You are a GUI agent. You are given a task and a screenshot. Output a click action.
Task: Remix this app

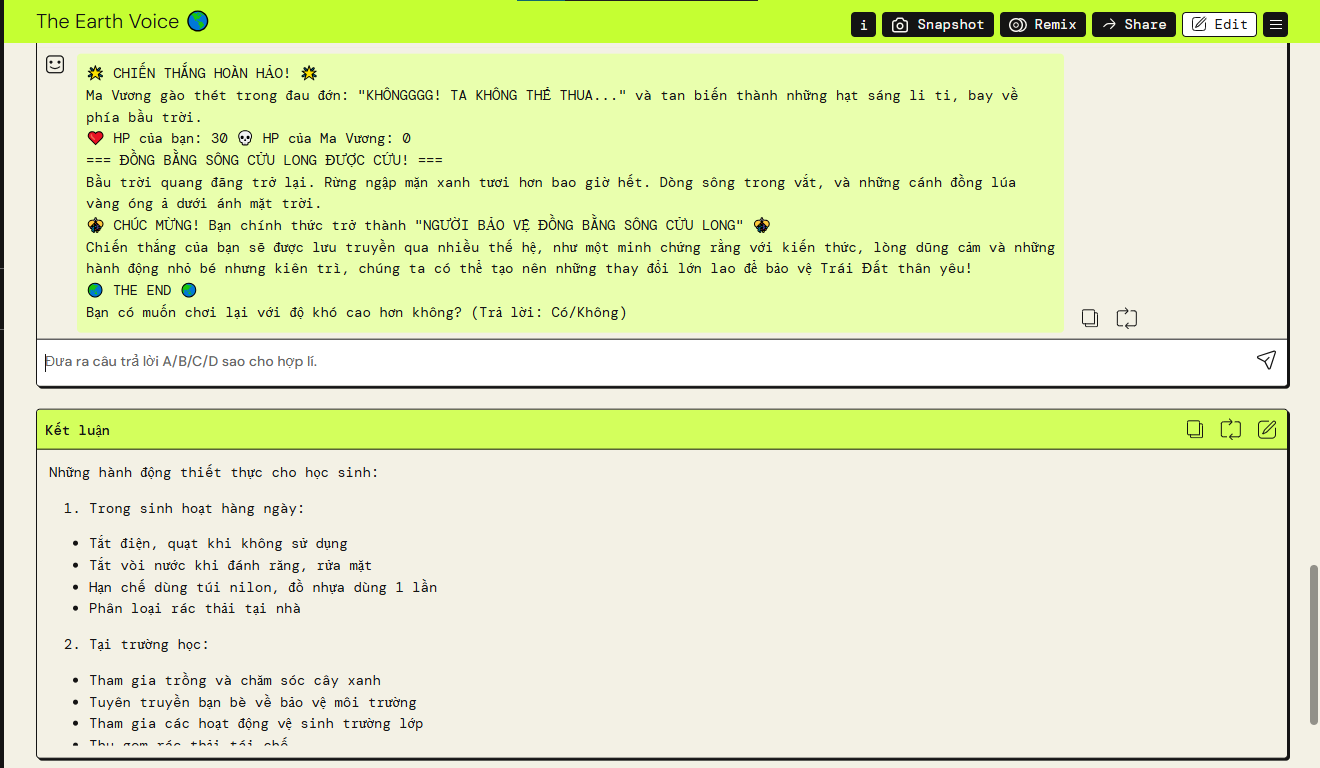click(1042, 24)
